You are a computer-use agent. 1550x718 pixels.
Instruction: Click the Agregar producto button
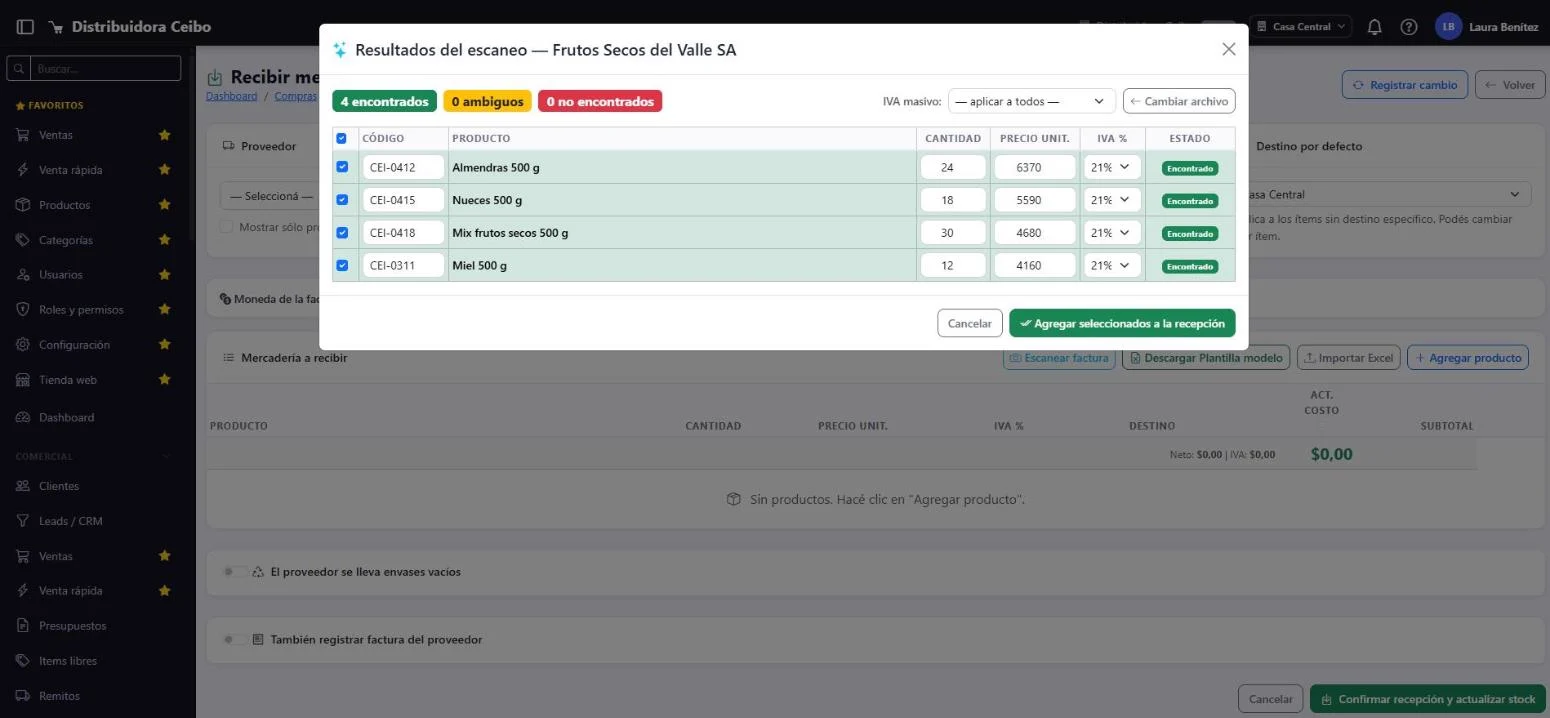click(1467, 357)
